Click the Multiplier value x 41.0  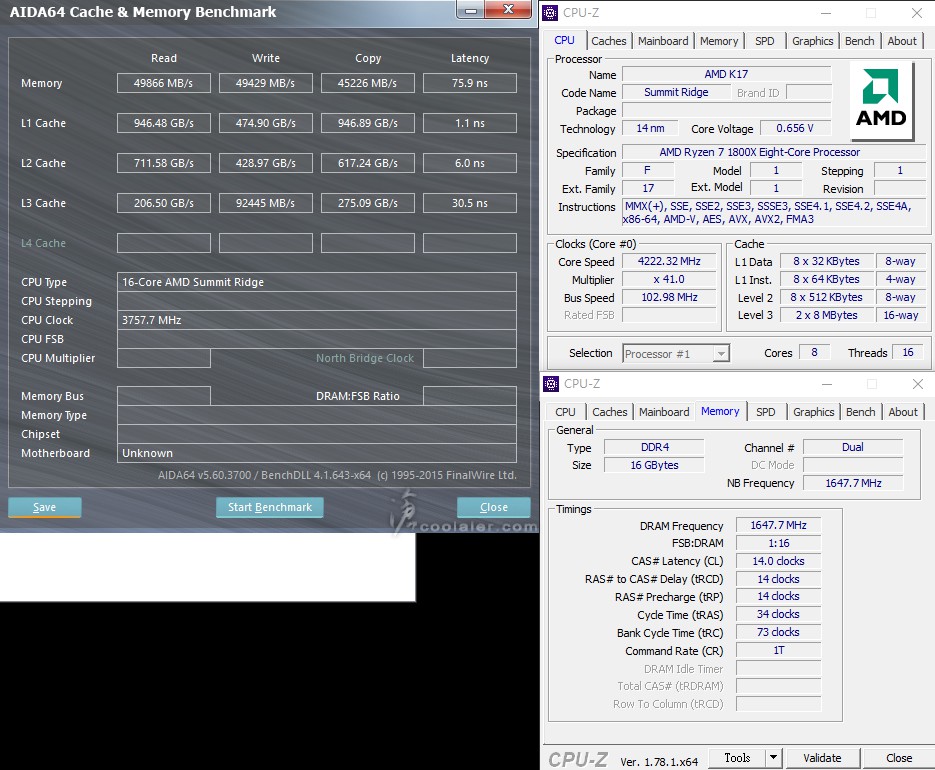click(669, 279)
